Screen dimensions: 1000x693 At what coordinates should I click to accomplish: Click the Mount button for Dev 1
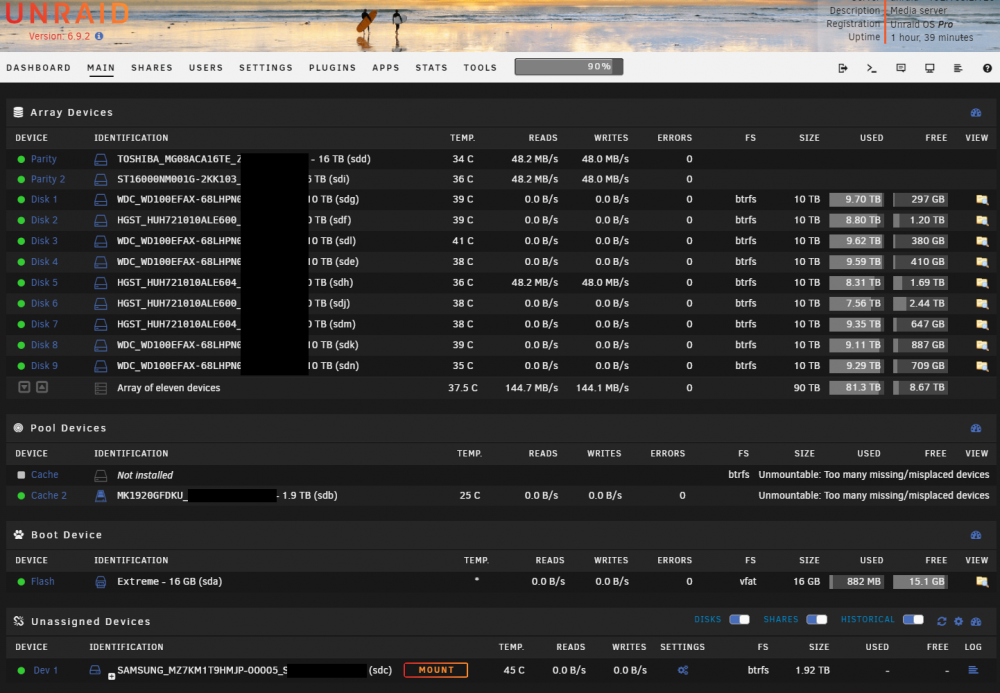pos(436,670)
